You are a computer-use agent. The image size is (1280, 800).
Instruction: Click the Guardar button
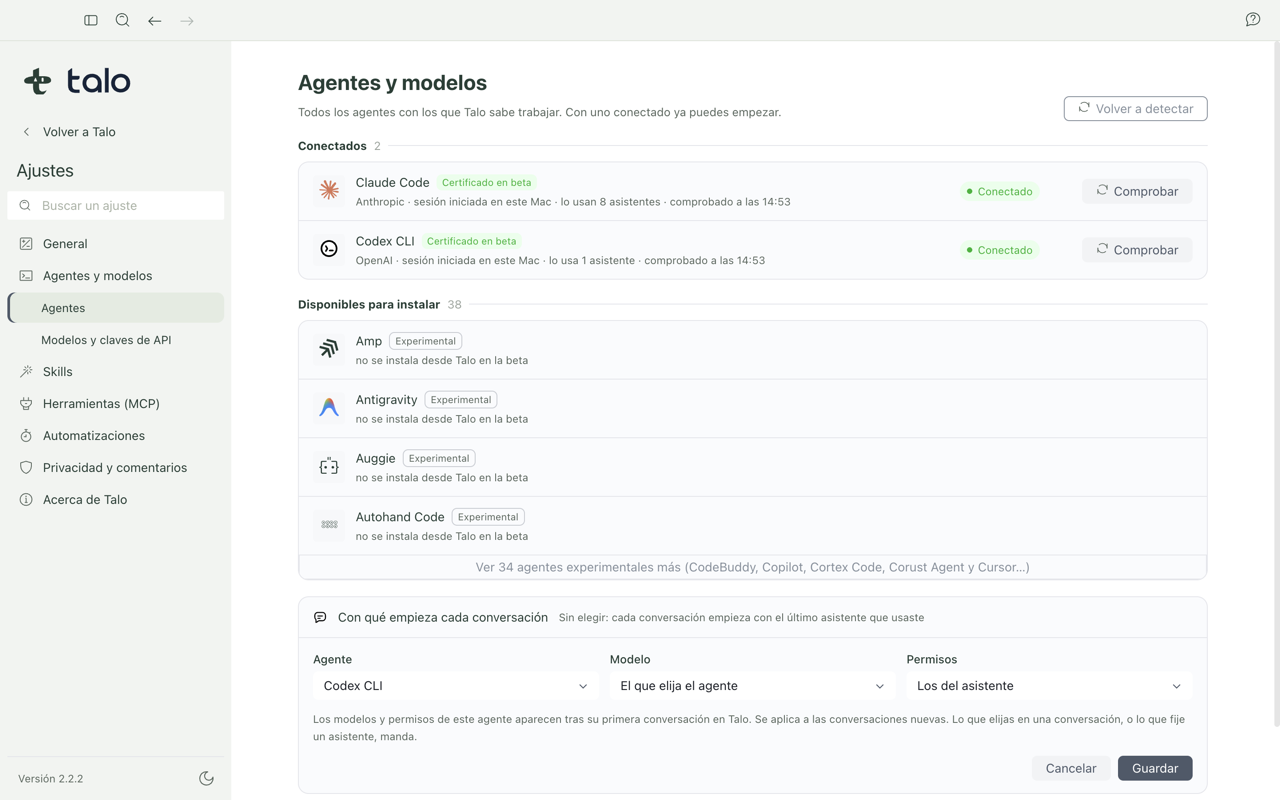tap(1155, 768)
